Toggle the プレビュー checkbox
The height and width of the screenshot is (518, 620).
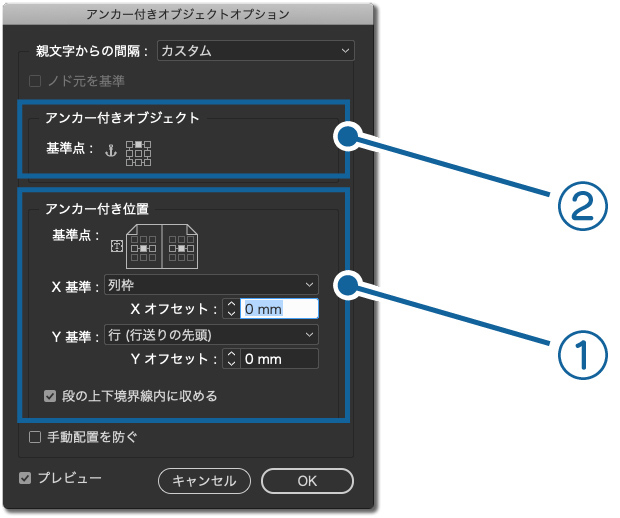point(25,478)
